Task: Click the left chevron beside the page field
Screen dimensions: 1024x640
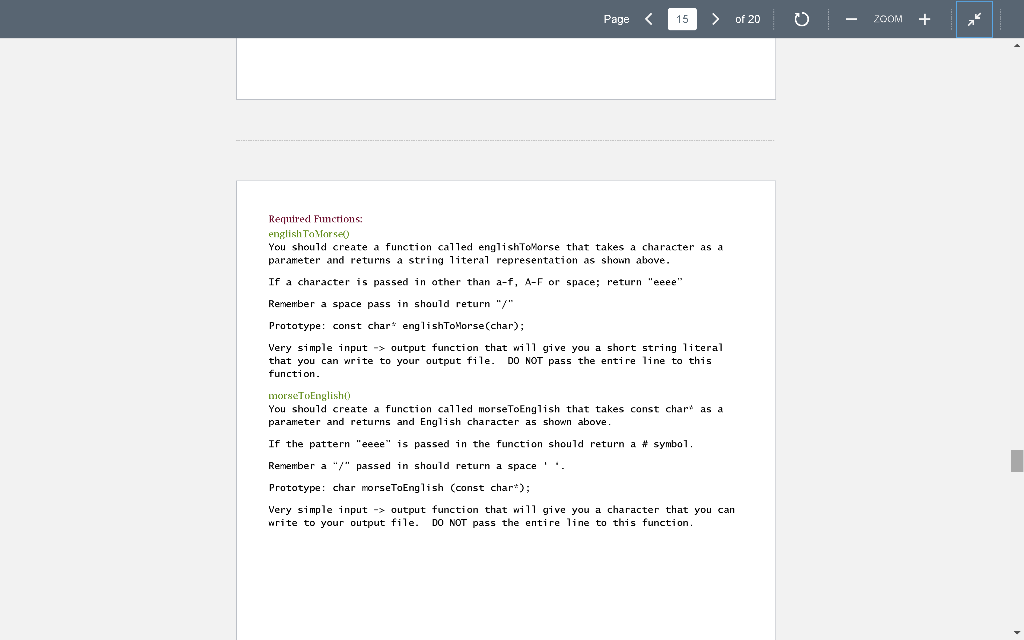Action: pos(648,18)
